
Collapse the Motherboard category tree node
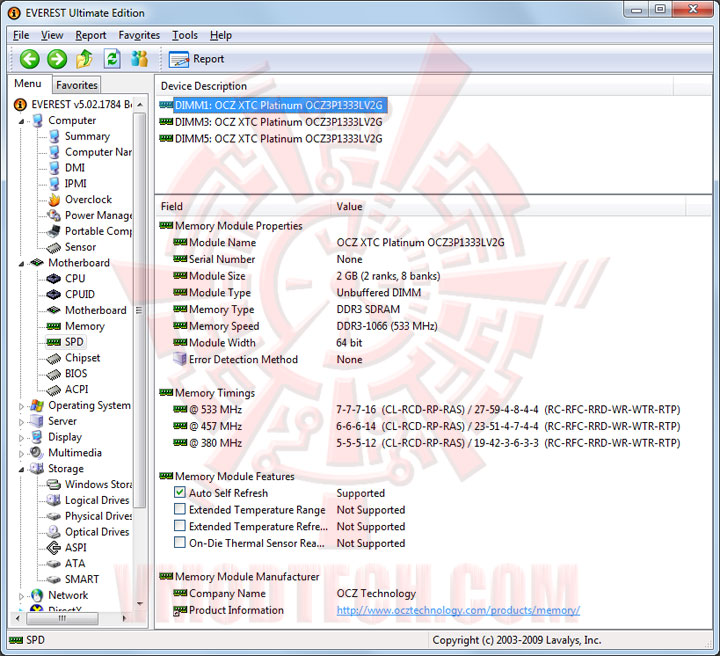point(21,264)
